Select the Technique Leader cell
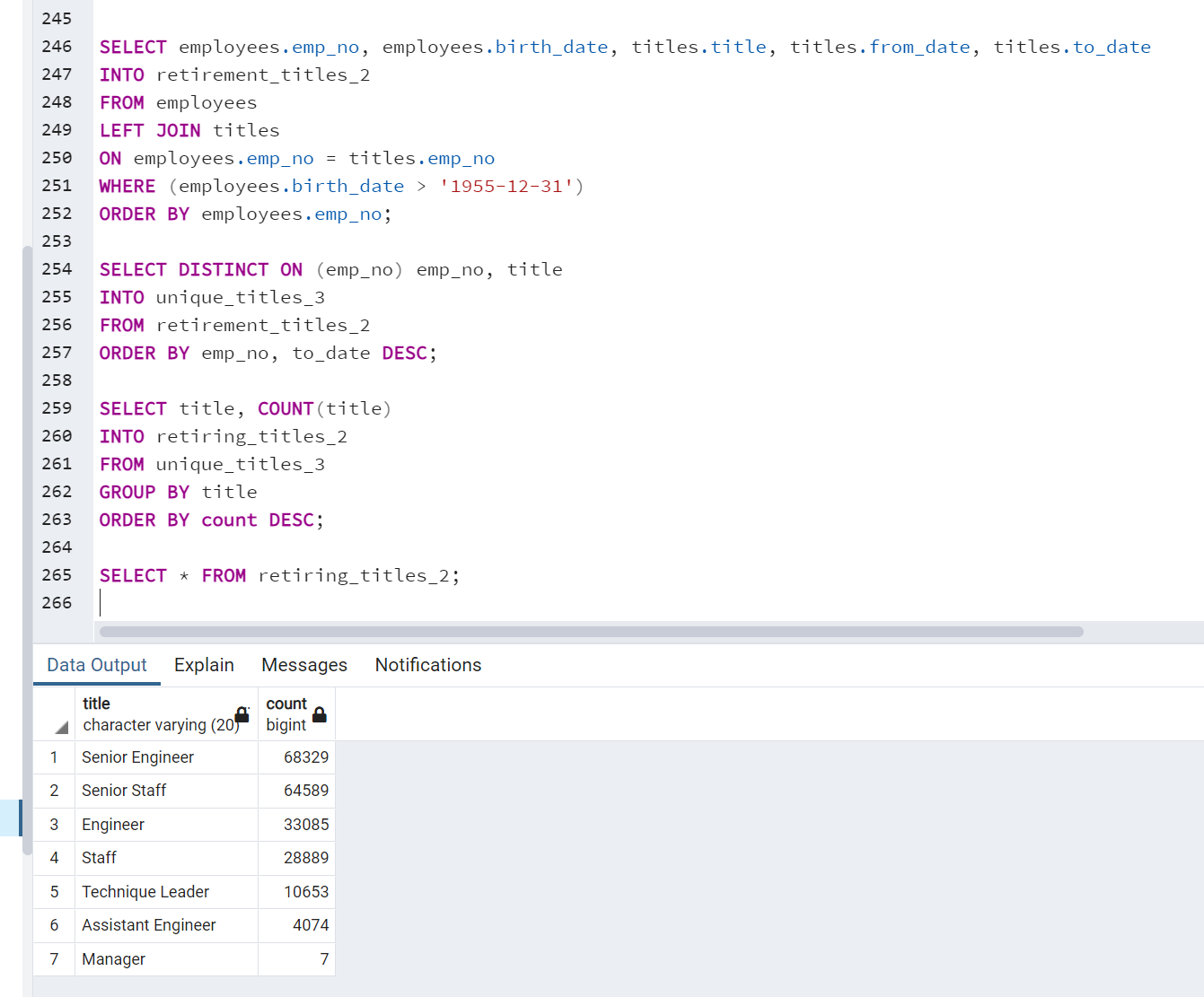Image resolution: width=1204 pixels, height=997 pixels. tap(145, 891)
